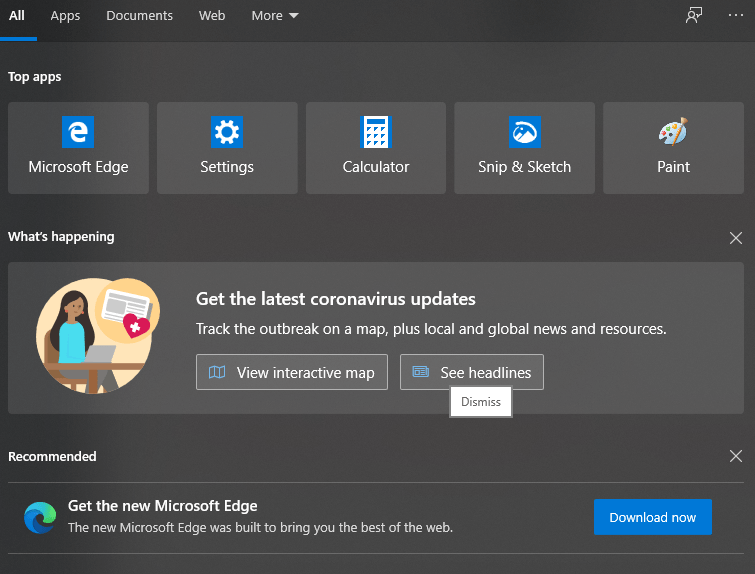Select the All tab
This screenshot has height=574, width=755.
[x=17, y=16]
